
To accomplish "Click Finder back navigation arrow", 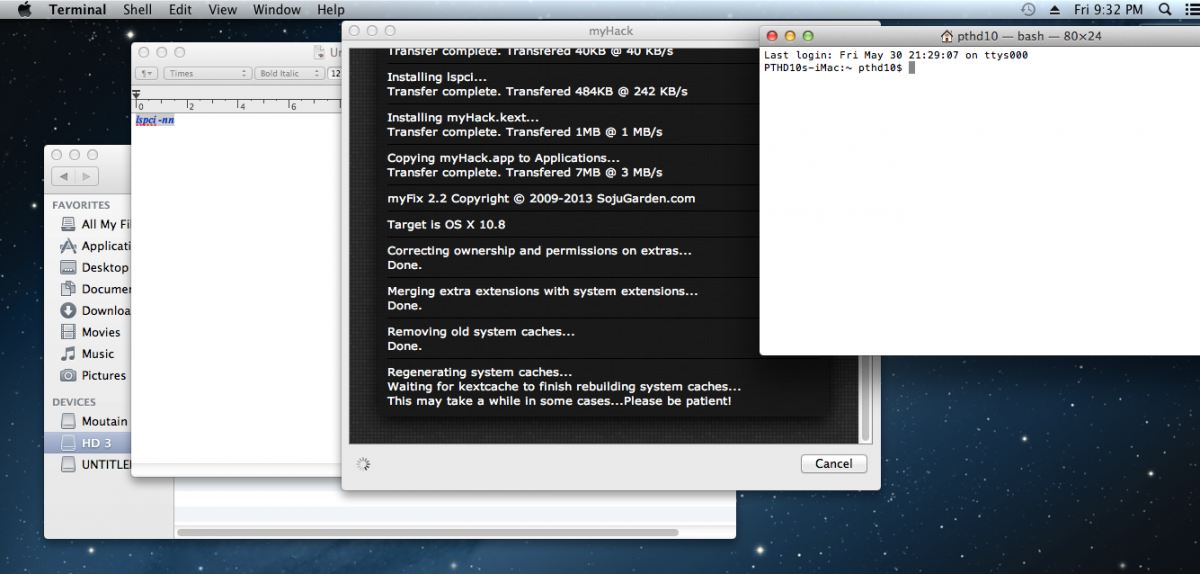I will pos(64,176).
